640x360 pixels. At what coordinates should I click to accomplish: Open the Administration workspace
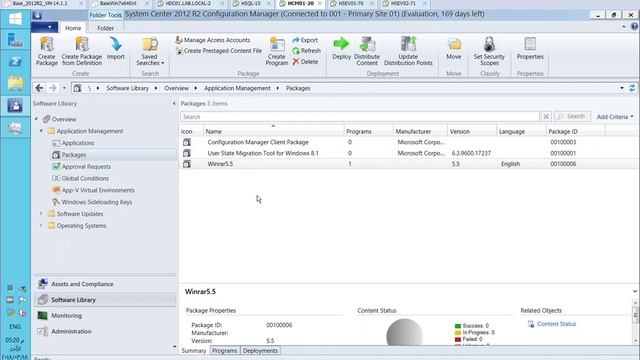pos(105,331)
